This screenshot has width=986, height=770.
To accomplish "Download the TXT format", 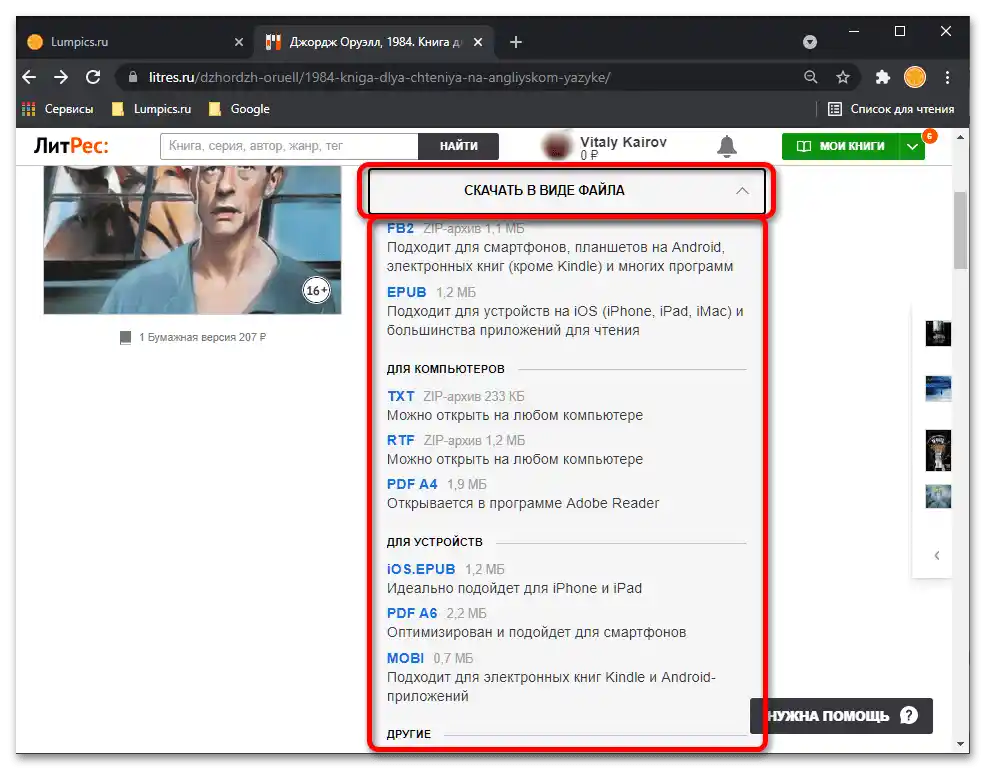I will [x=401, y=397].
